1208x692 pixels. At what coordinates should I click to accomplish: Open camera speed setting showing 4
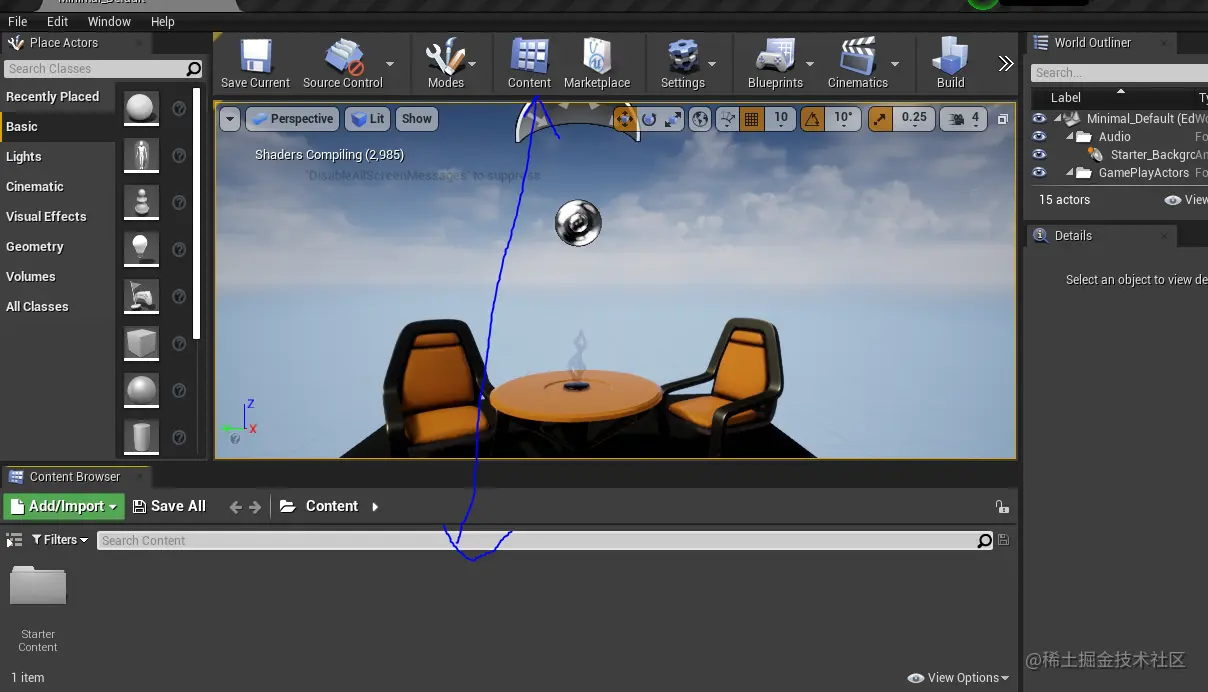[x=965, y=118]
